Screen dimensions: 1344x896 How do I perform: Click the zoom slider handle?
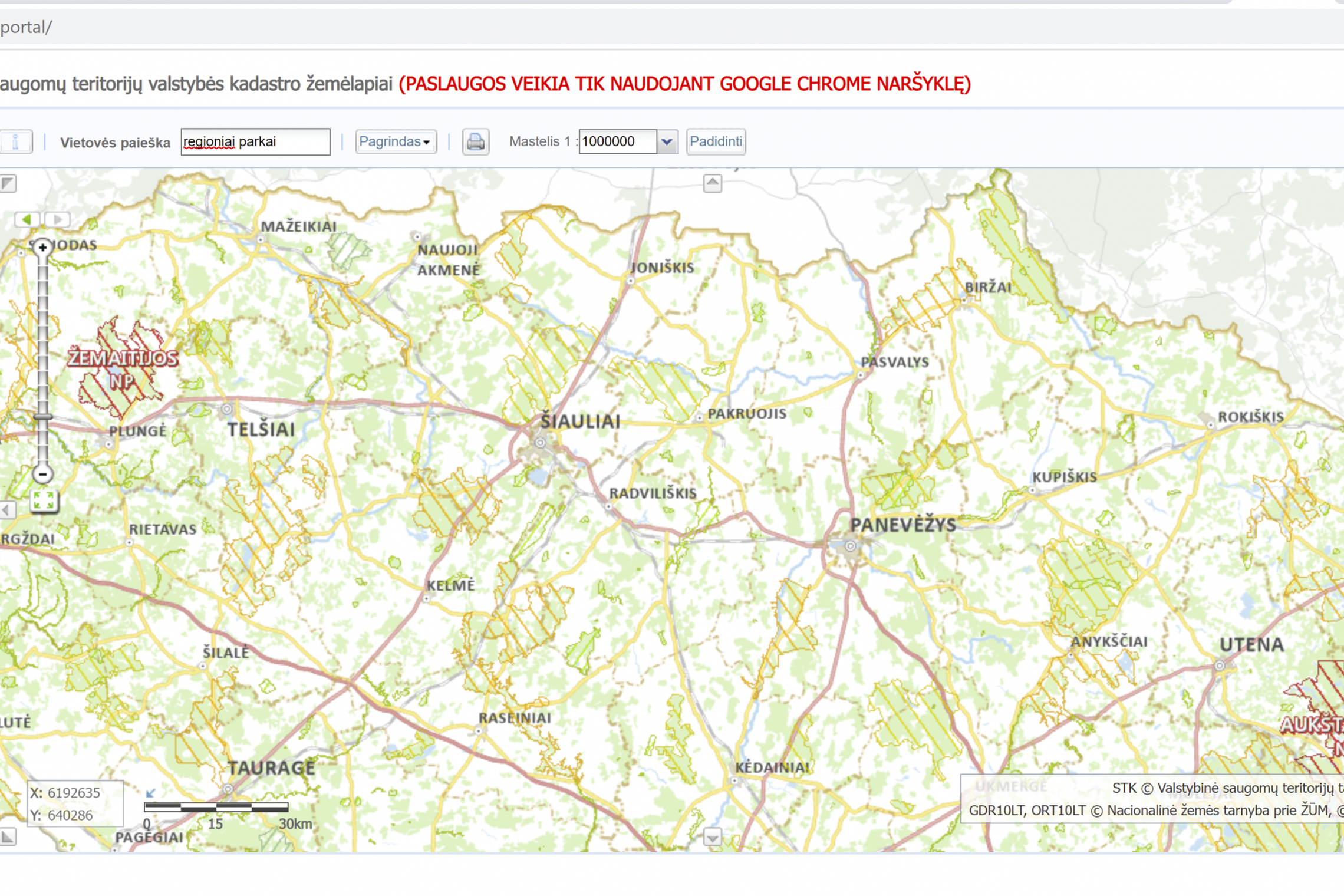(42, 417)
